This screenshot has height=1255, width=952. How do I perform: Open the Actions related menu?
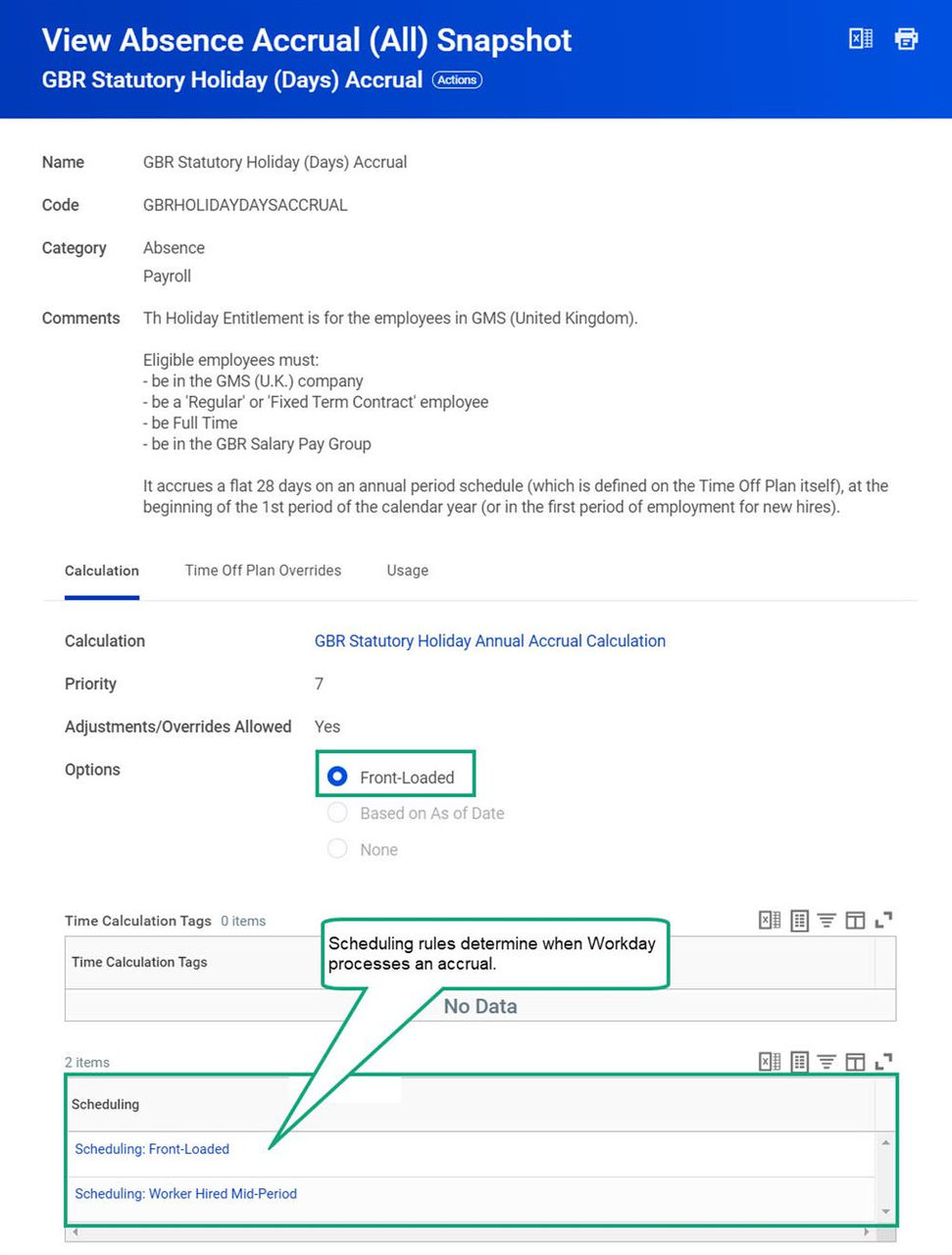coord(457,80)
